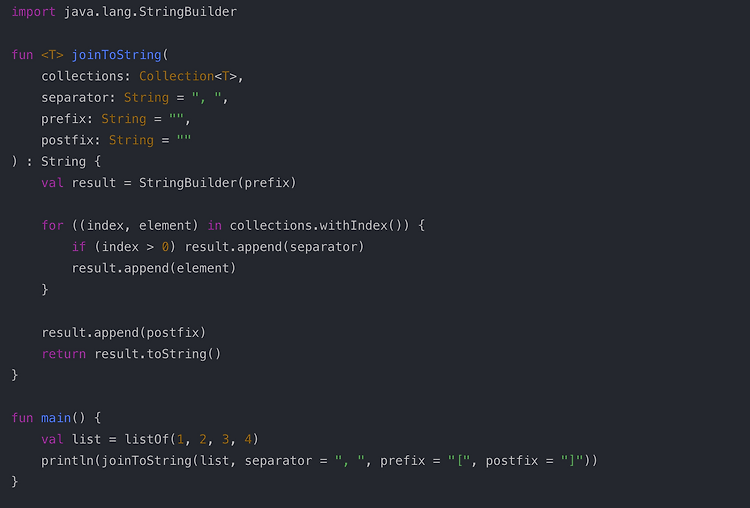
Task: Click the joinToString function name in its declaration
Action: 116,55
